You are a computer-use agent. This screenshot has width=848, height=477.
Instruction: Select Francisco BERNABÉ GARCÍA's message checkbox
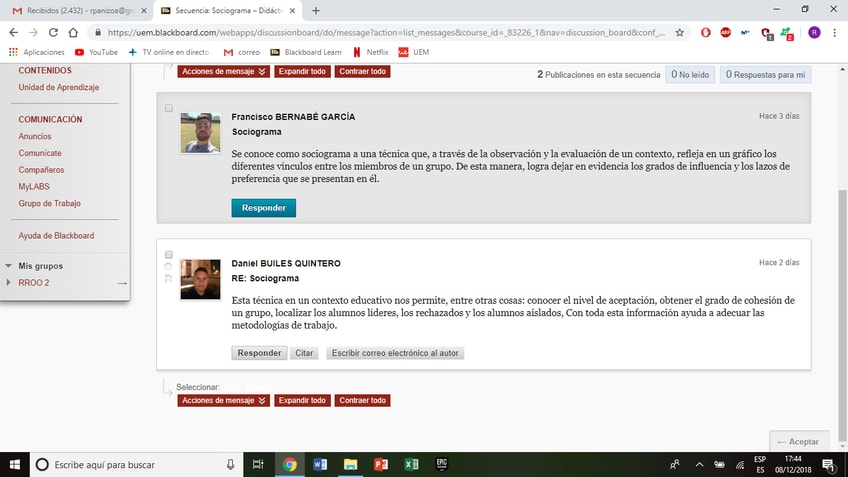(x=169, y=108)
